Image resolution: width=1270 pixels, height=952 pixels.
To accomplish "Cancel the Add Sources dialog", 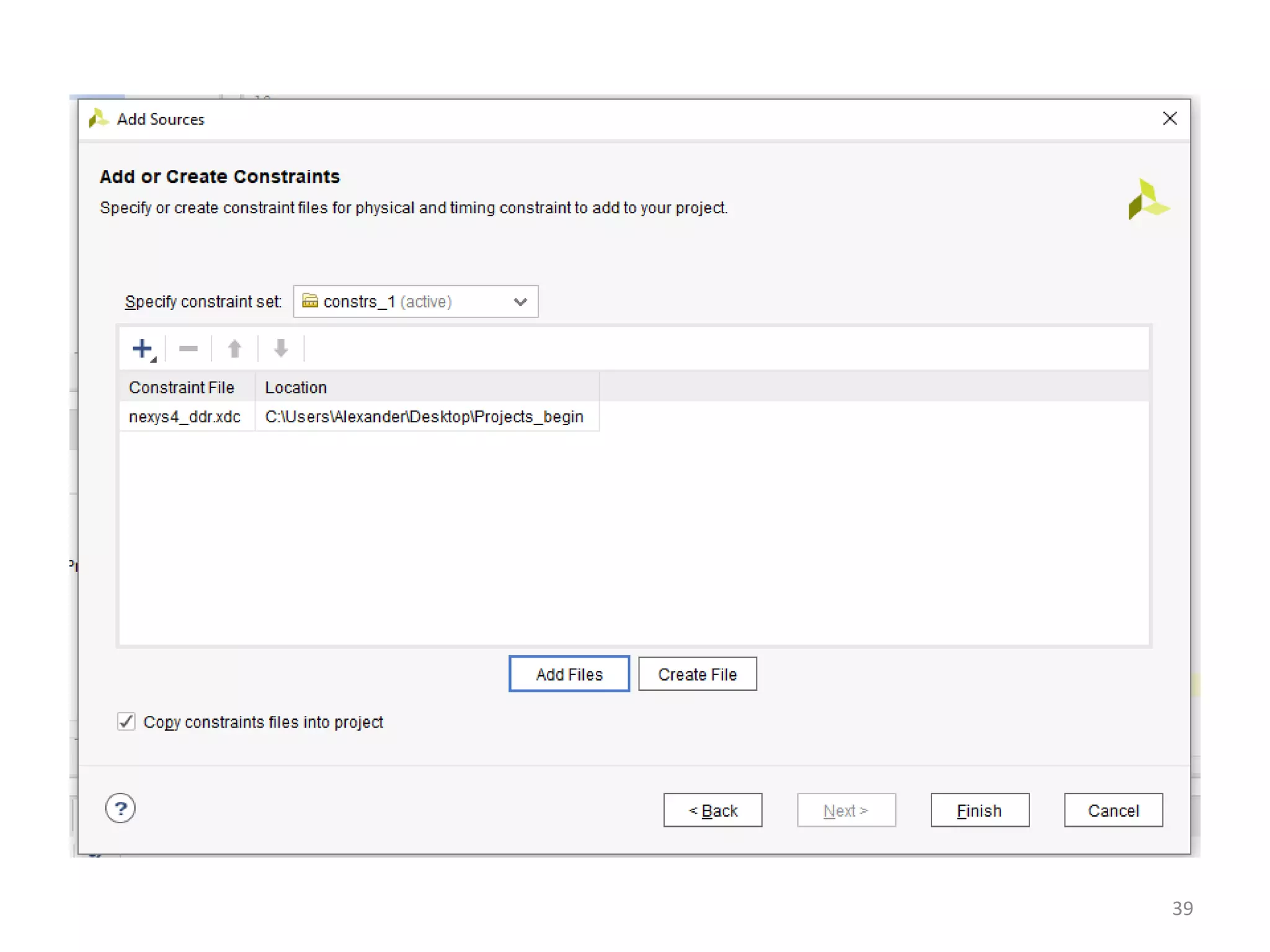I will tap(1113, 810).
